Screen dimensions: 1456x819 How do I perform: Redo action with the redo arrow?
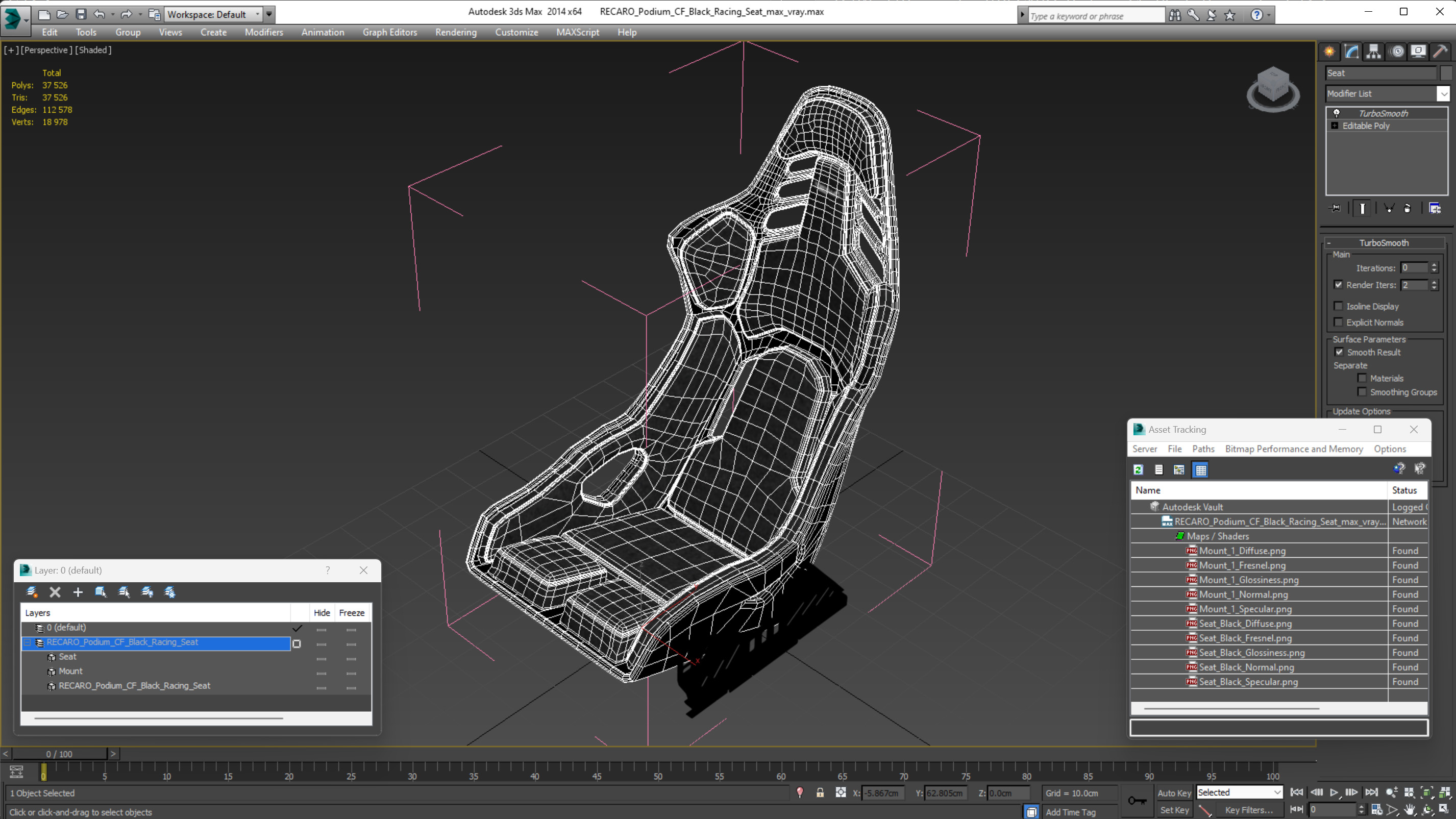[126, 14]
